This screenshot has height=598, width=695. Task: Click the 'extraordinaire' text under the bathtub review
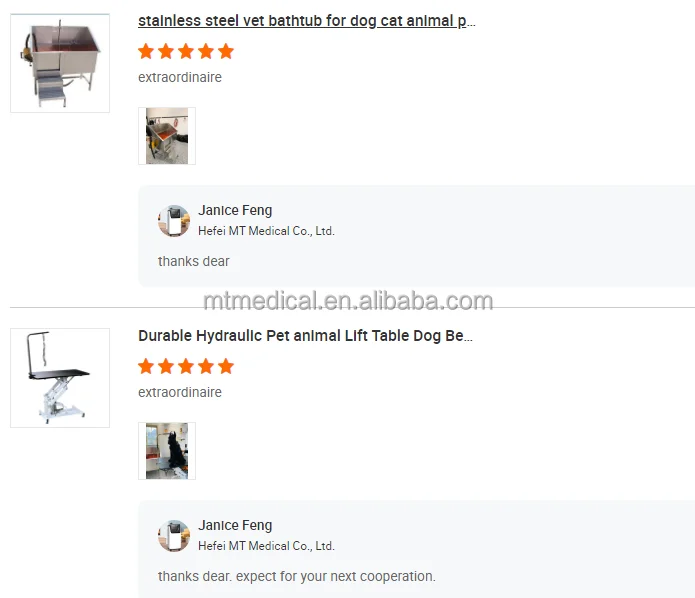point(180,77)
